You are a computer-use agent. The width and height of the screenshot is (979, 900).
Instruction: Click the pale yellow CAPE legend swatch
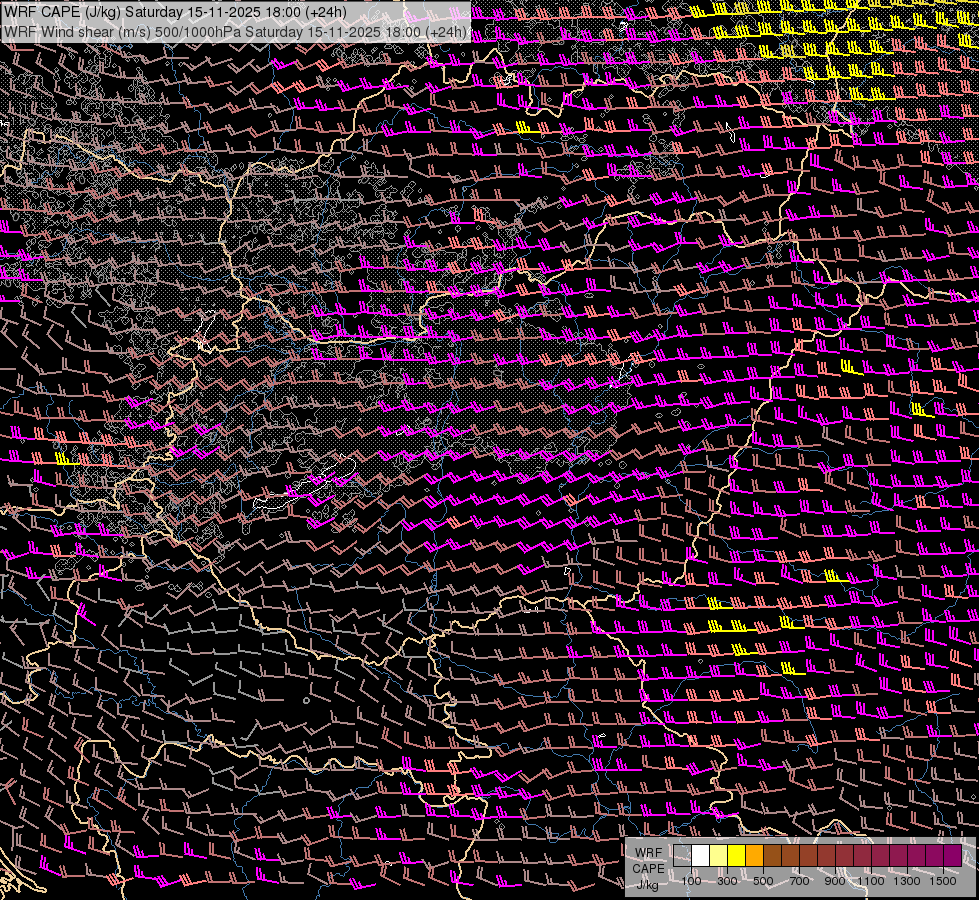[x=719, y=856]
